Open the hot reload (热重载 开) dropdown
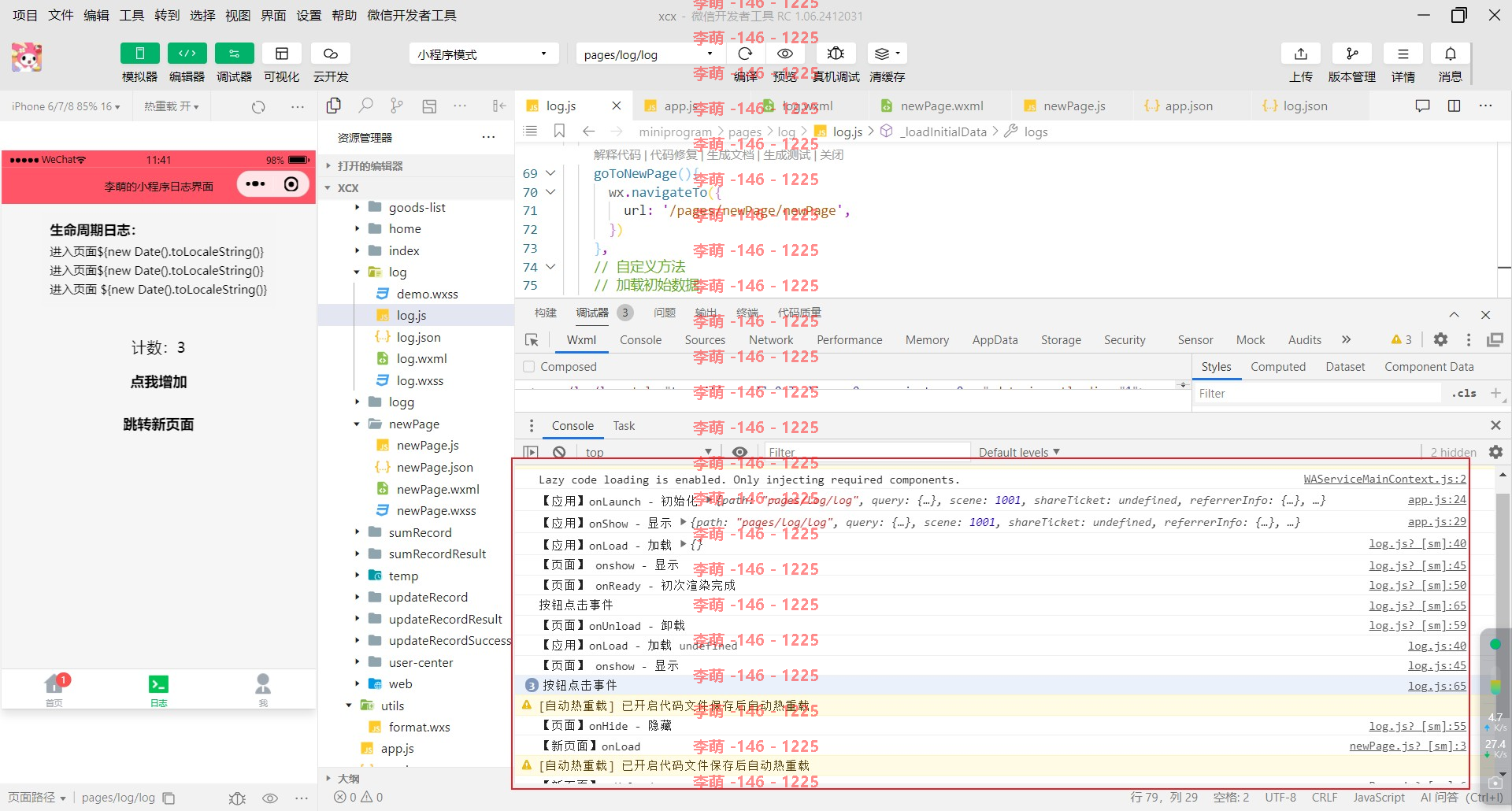1512x811 pixels. (x=171, y=106)
